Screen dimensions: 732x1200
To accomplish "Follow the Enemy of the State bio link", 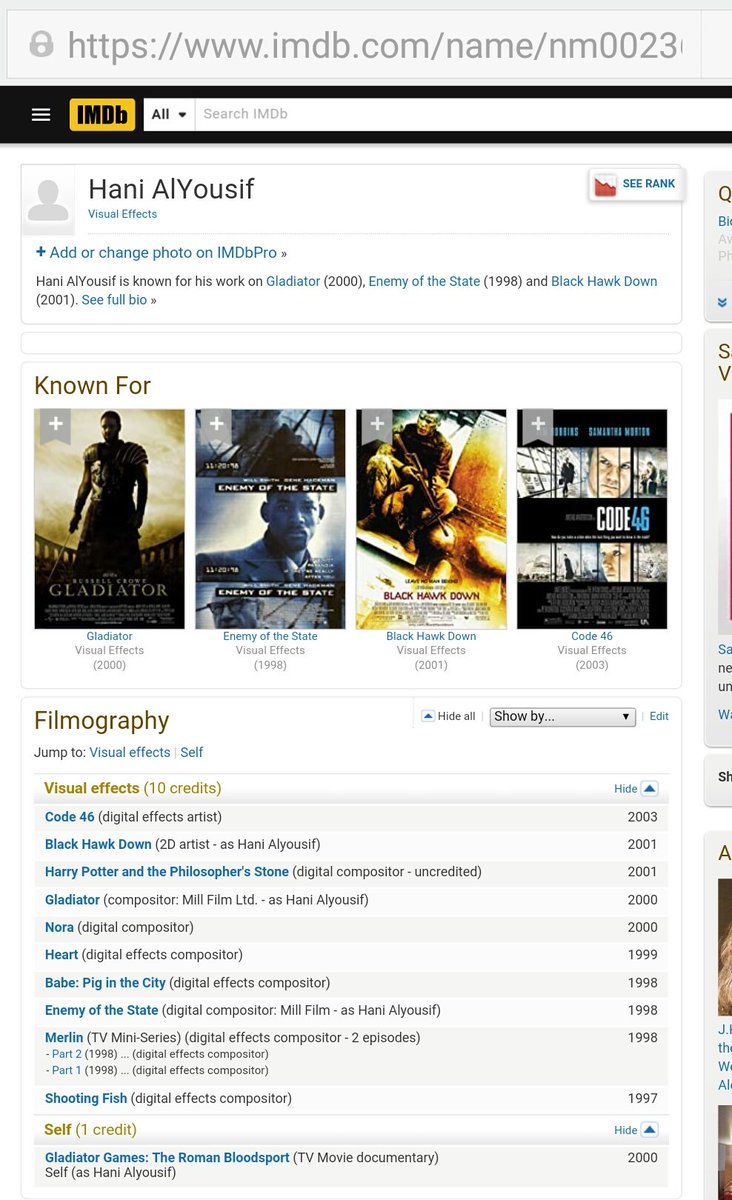I will pyautogui.click(x=424, y=282).
